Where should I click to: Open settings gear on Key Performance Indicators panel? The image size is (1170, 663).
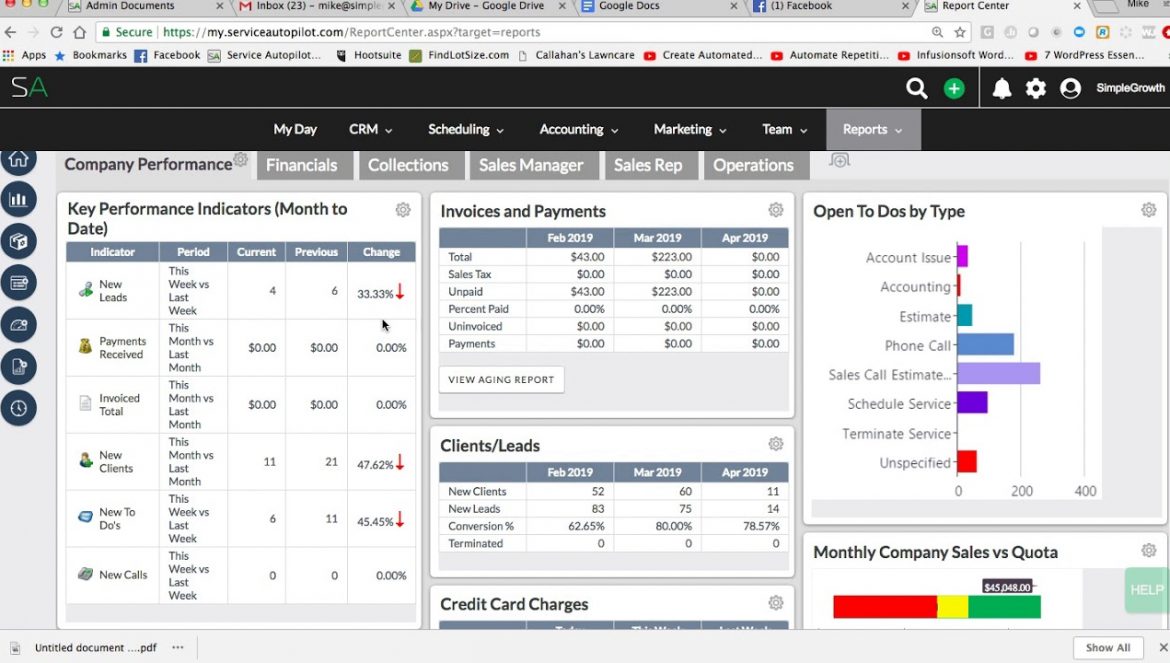(x=403, y=210)
